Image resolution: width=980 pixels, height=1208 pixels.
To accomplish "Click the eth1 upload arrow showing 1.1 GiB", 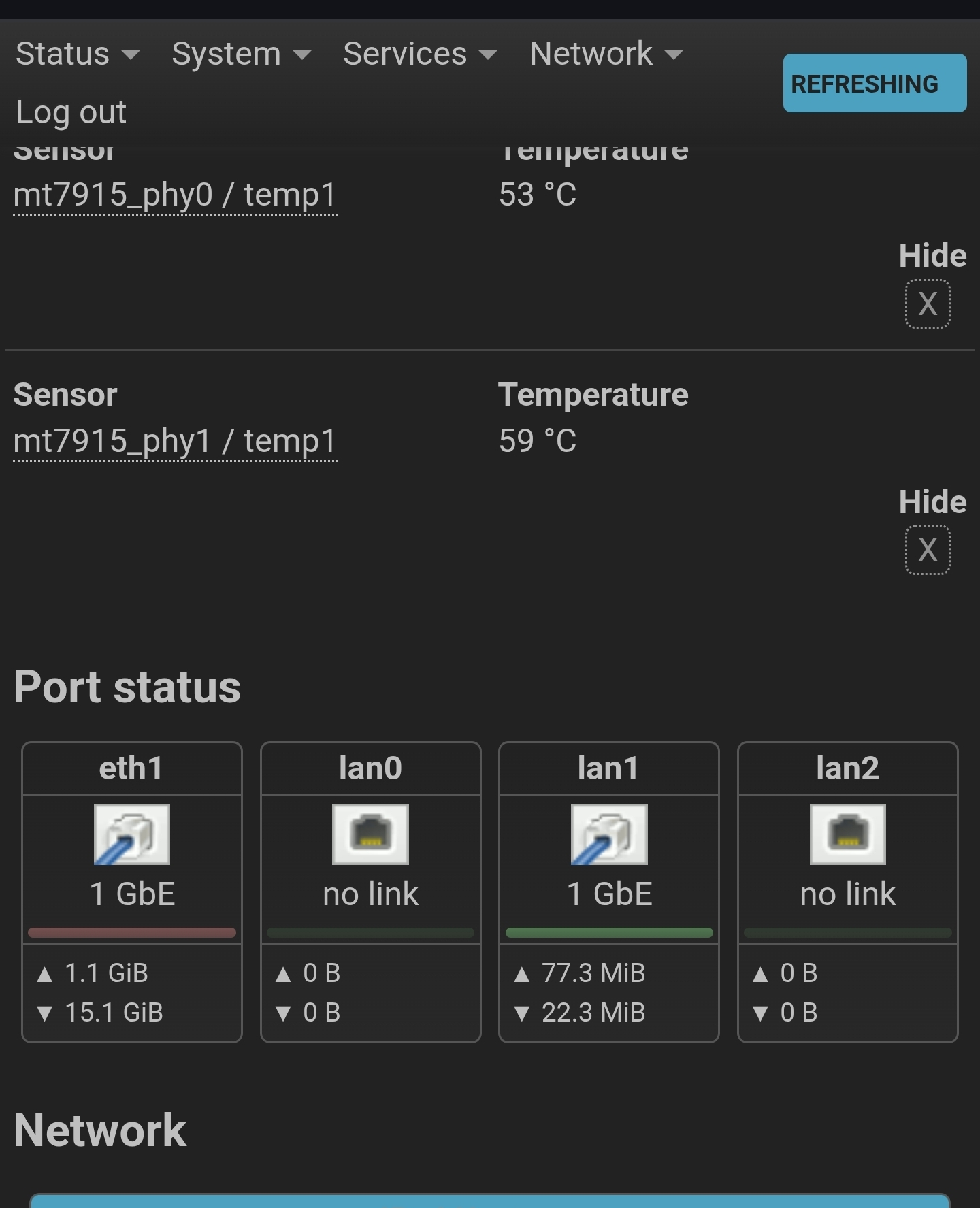I will coord(45,974).
